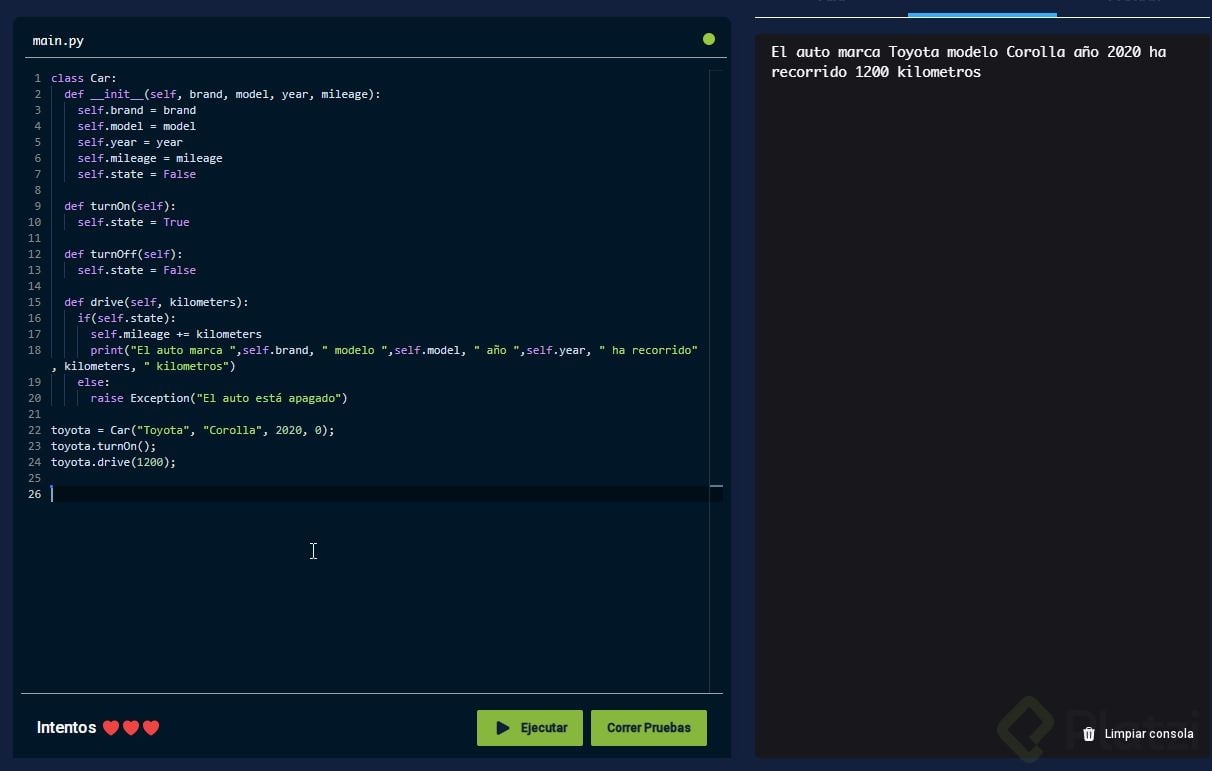Click the editor's vertical scrollbar marker at line 26
Screen dimensions: 1212x771
pos(716,486)
